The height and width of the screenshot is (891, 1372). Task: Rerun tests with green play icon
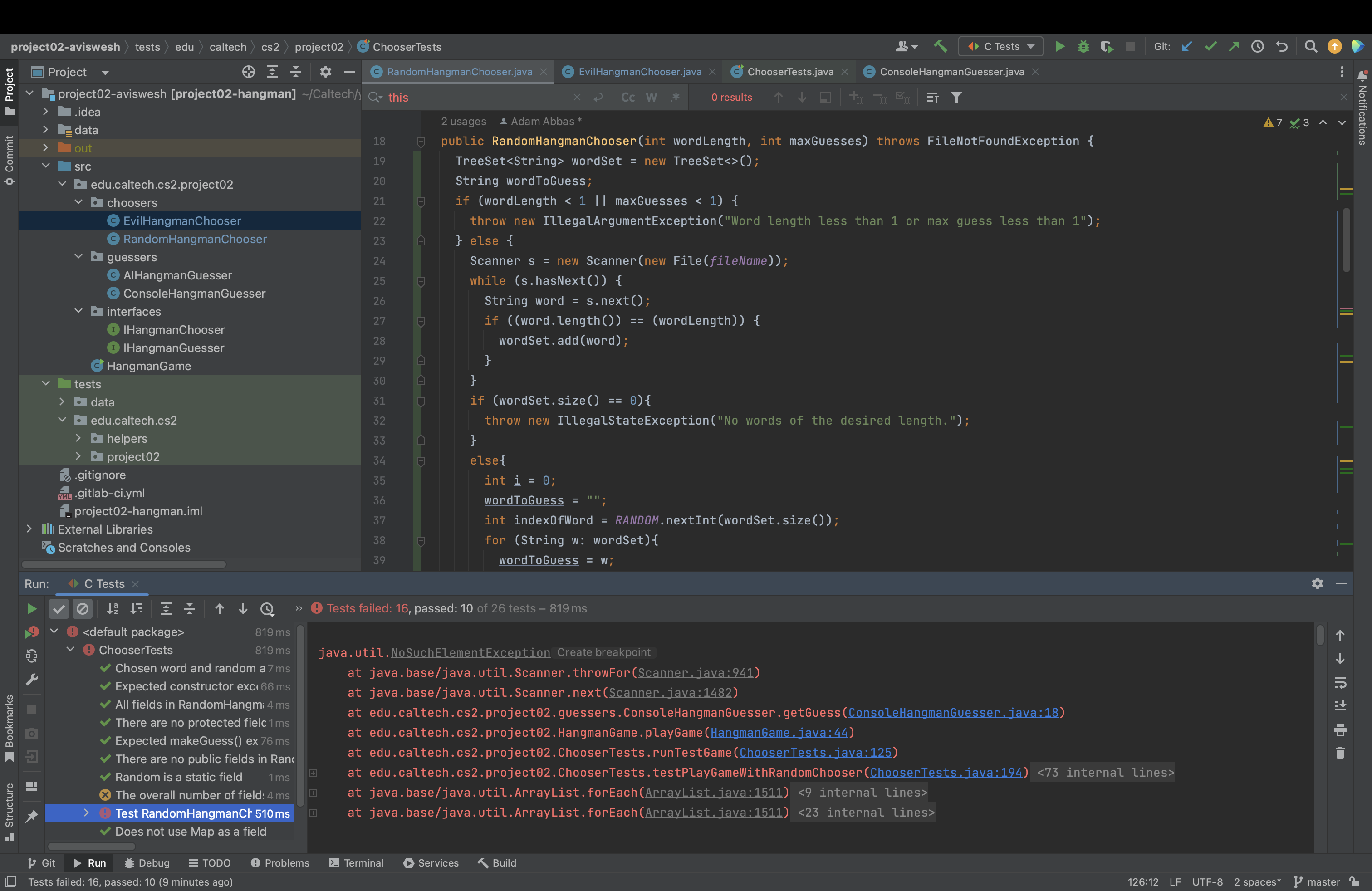pos(32,609)
